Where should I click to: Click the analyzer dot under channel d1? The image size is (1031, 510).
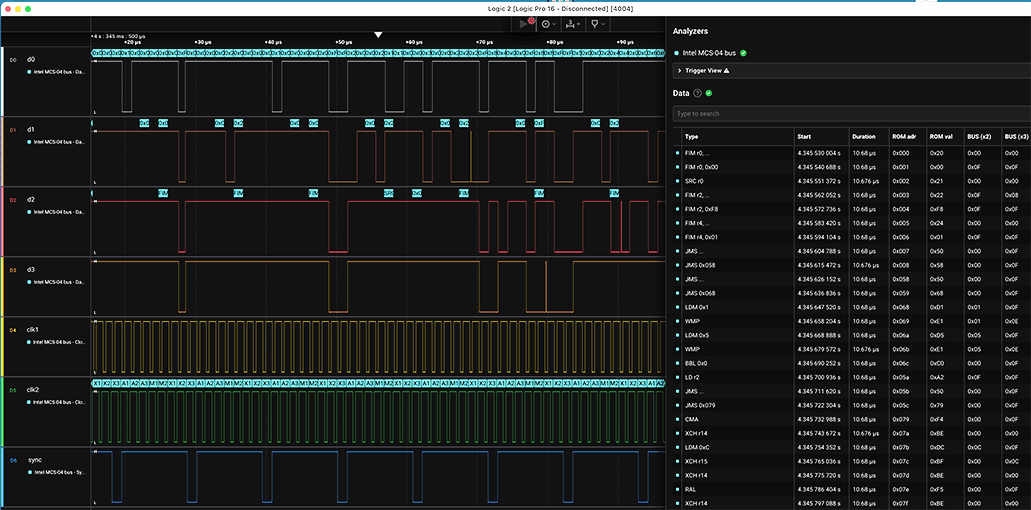[x=30, y=142]
